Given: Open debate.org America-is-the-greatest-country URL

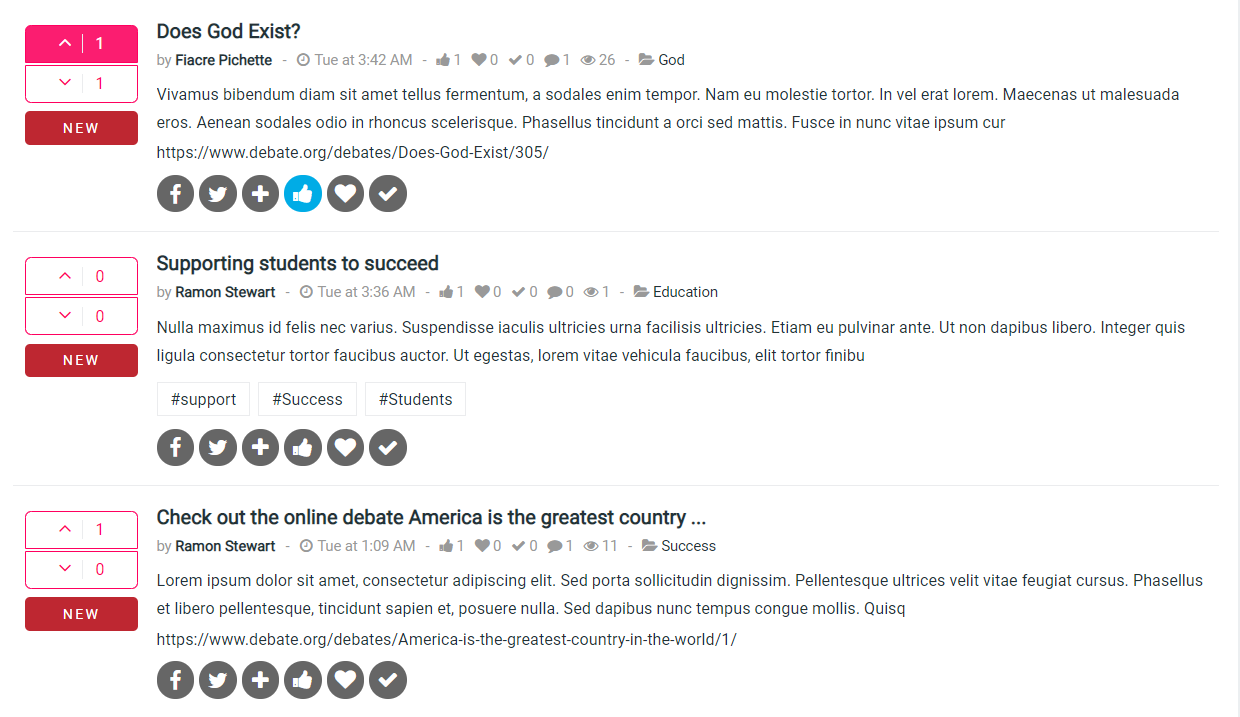Looking at the screenshot, I should (446, 639).
